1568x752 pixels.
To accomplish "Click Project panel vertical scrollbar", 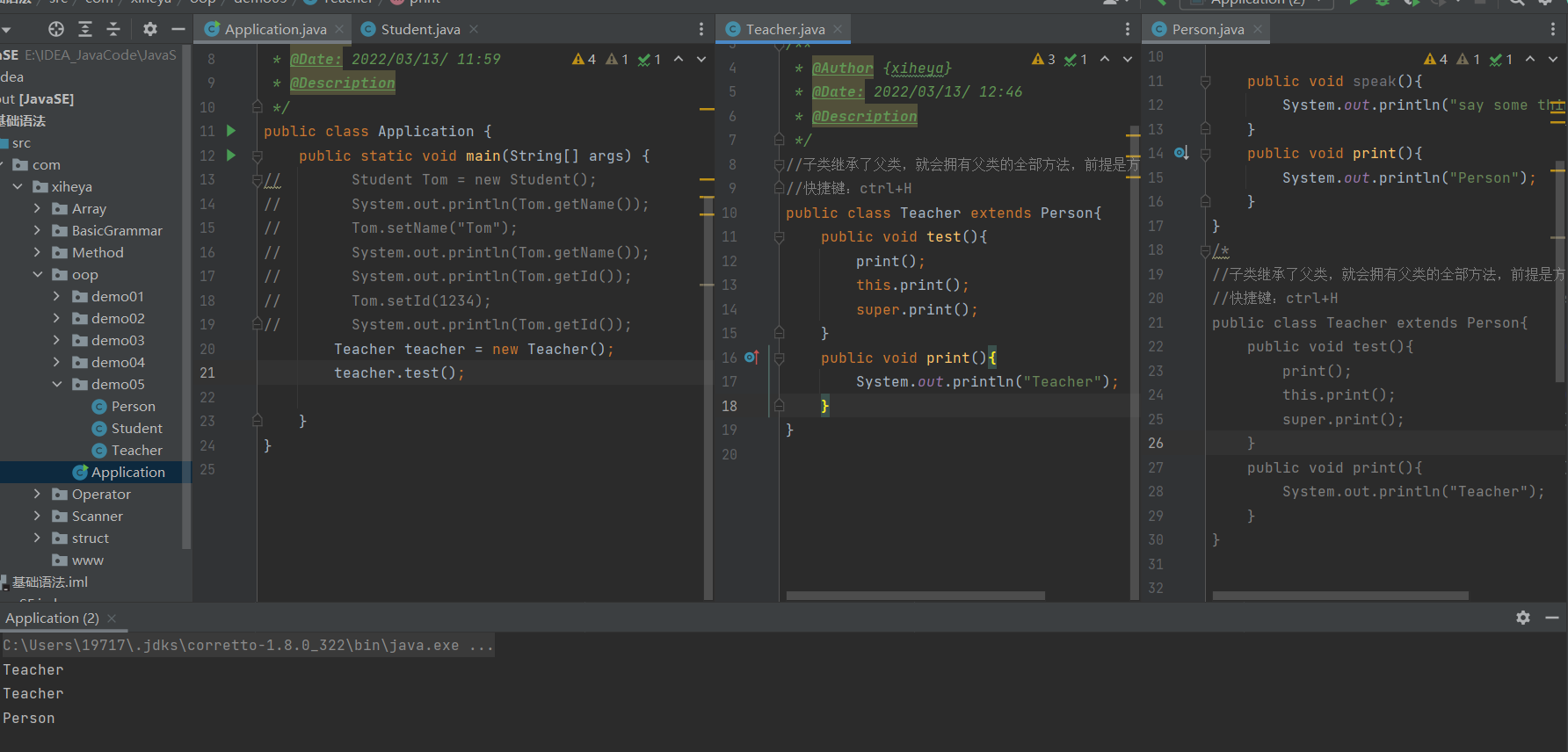I will pos(185,299).
